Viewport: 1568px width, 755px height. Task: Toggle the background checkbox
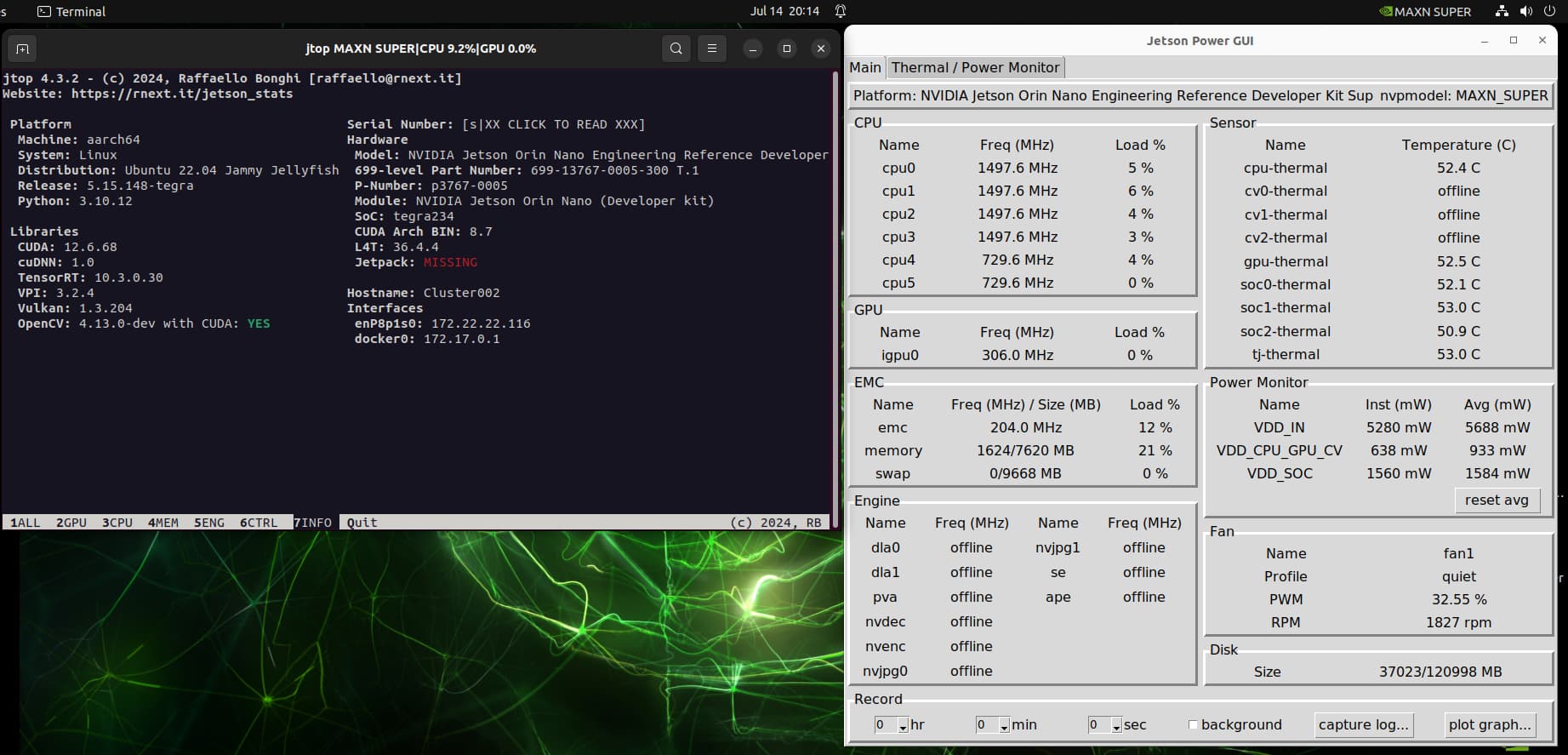(x=1193, y=724)
